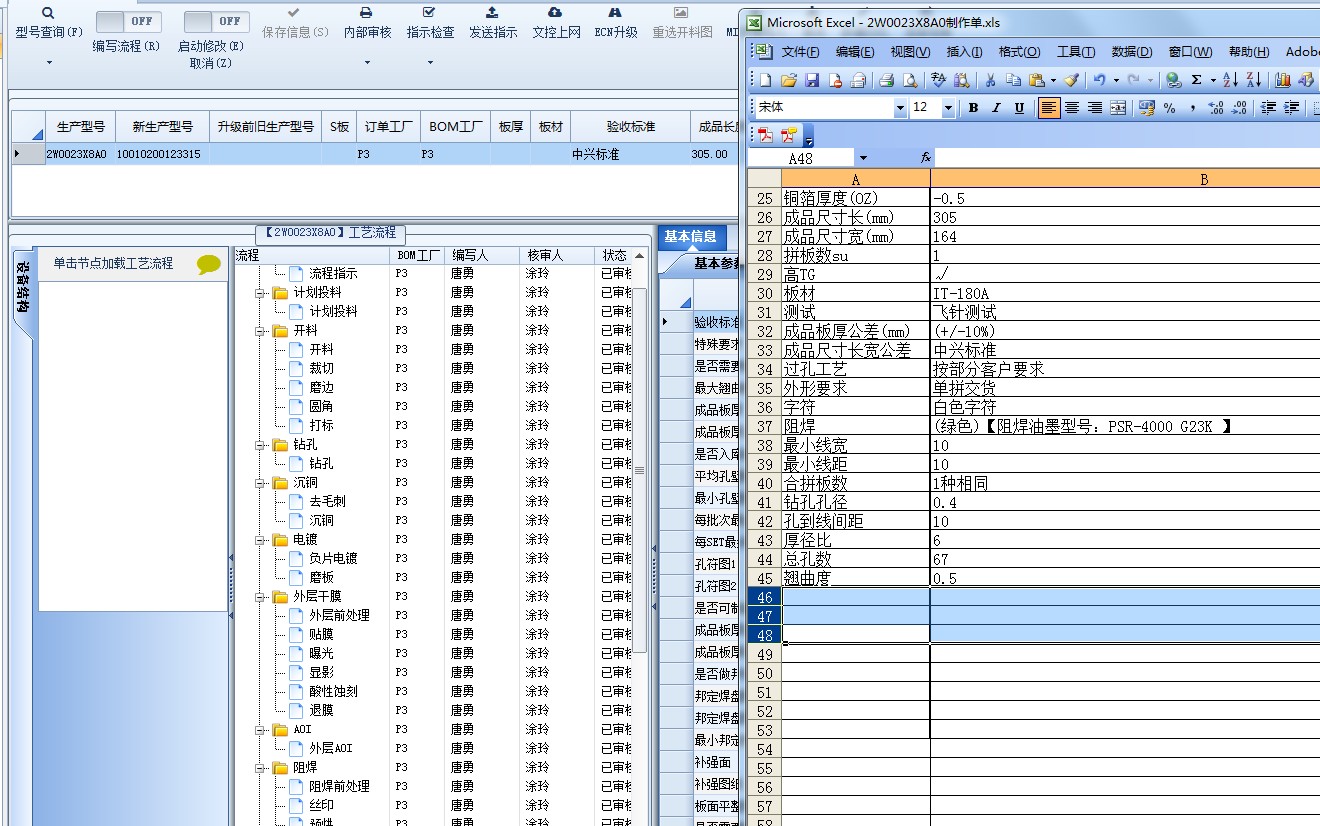1320x826 pixels.
Task: Open dropdown arrow under 内部审核
Action: [x=367, y=63]
